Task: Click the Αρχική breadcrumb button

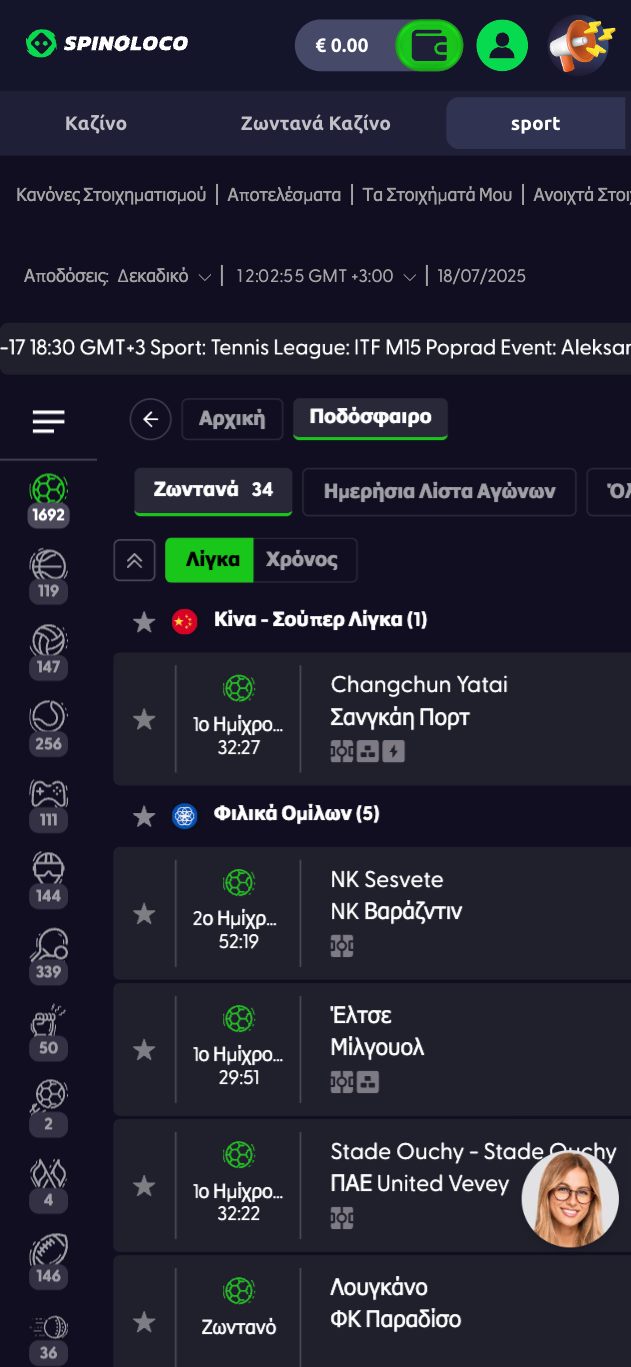Action: (232, 419)
